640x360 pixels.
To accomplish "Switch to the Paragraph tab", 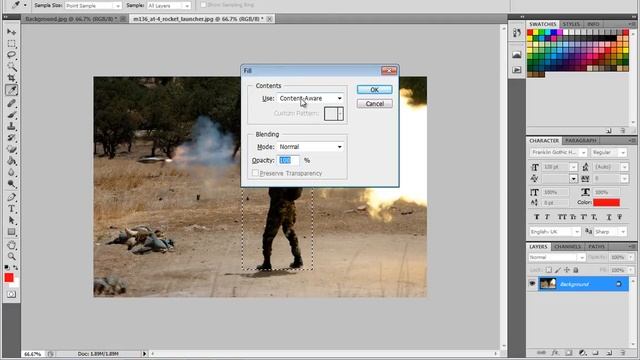I will click(581, 140).
